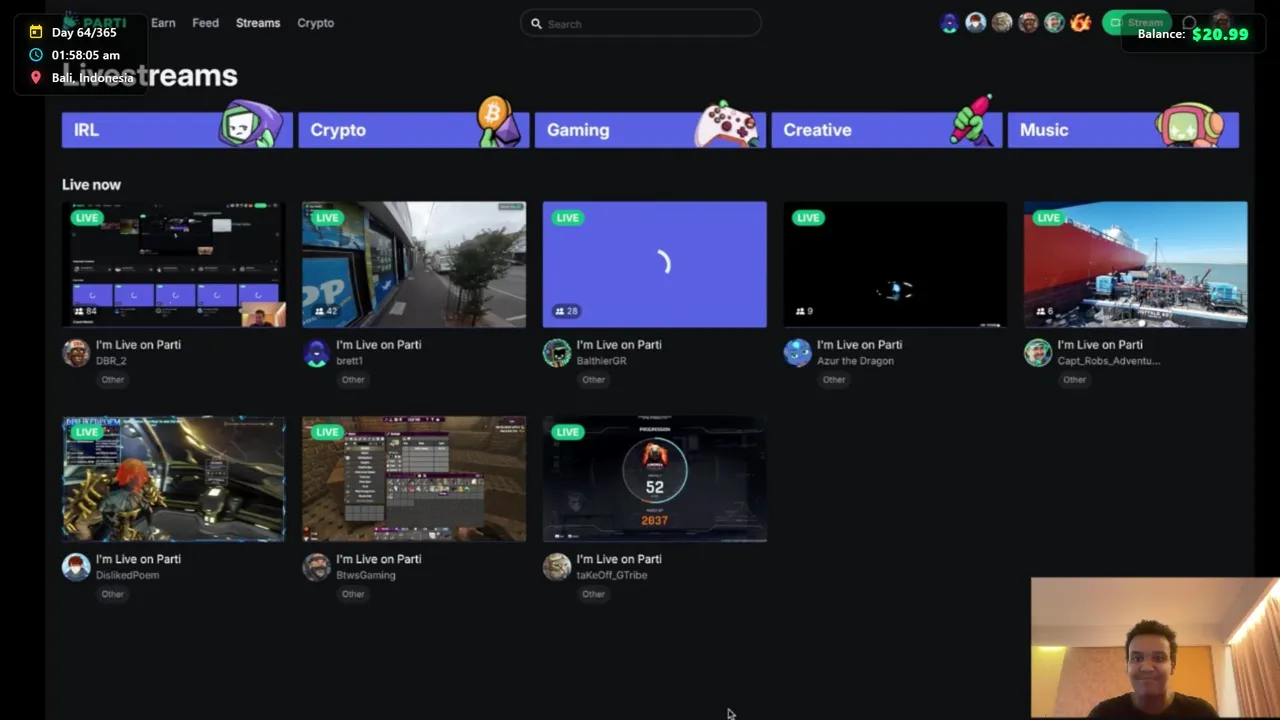Screen dimensions: 1280x720
Task: Click viewer count 84 on DBR_2 stream
Action: click(85, 311)
